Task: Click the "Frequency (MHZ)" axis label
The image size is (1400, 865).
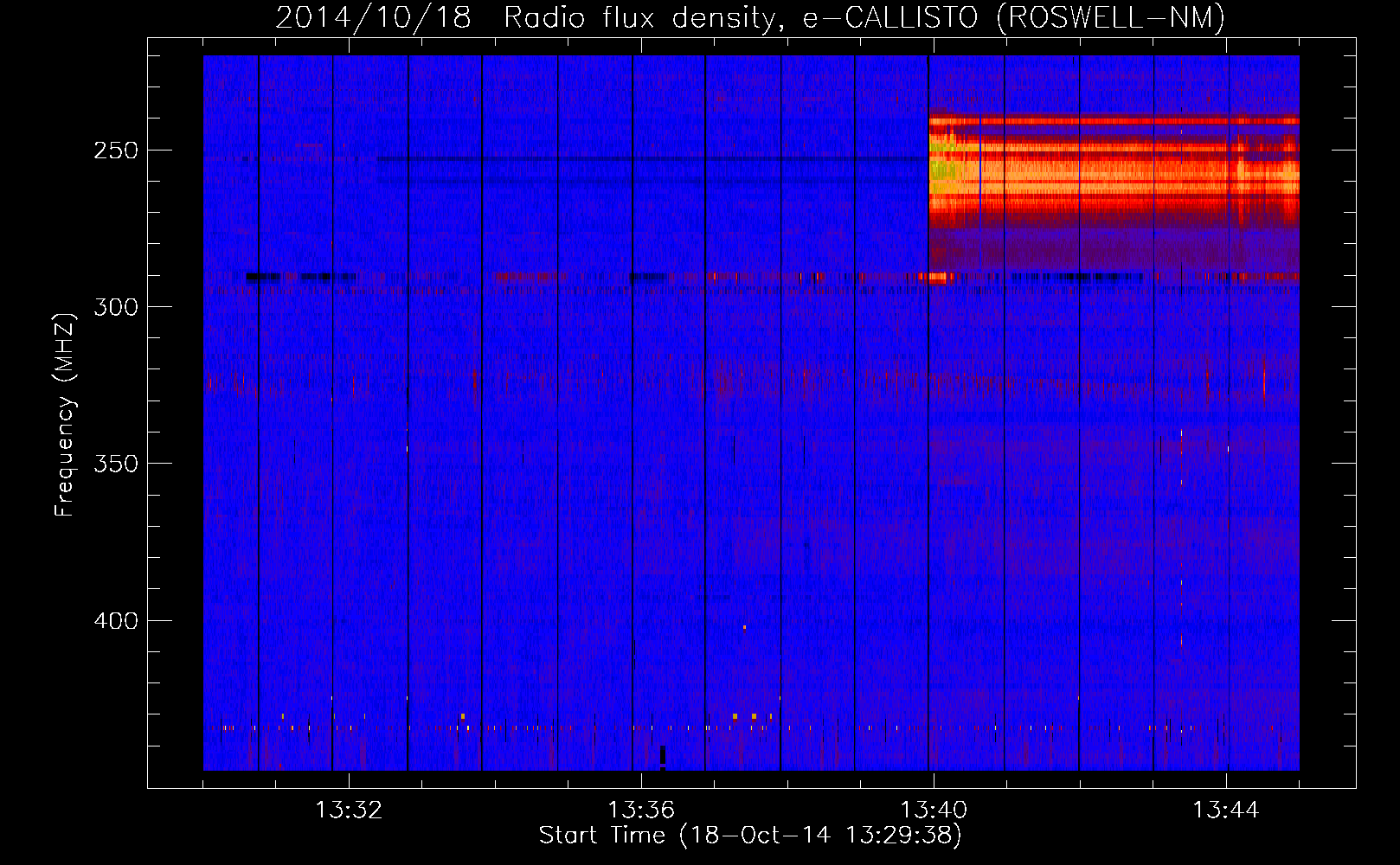Action: pyautogui.click(x=65, y=414)
